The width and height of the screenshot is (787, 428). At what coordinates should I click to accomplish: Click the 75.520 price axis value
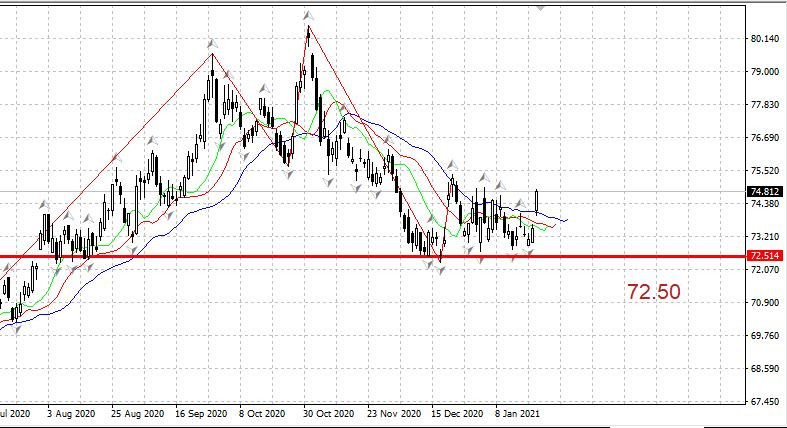tap(765, 171)
